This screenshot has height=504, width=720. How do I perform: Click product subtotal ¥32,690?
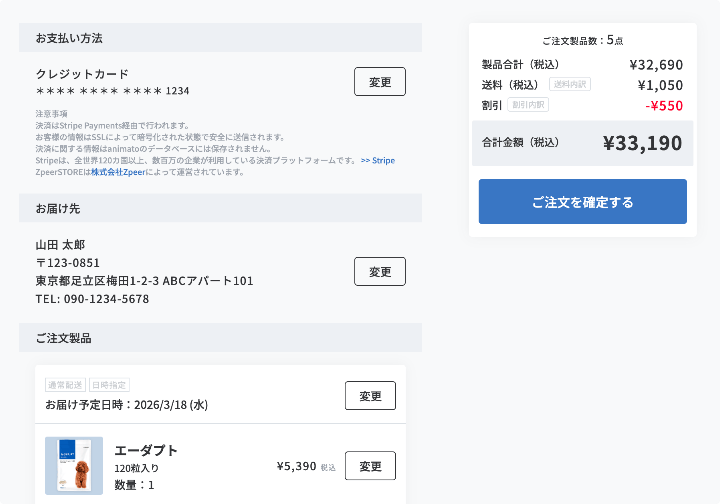(x=656, y=65)
